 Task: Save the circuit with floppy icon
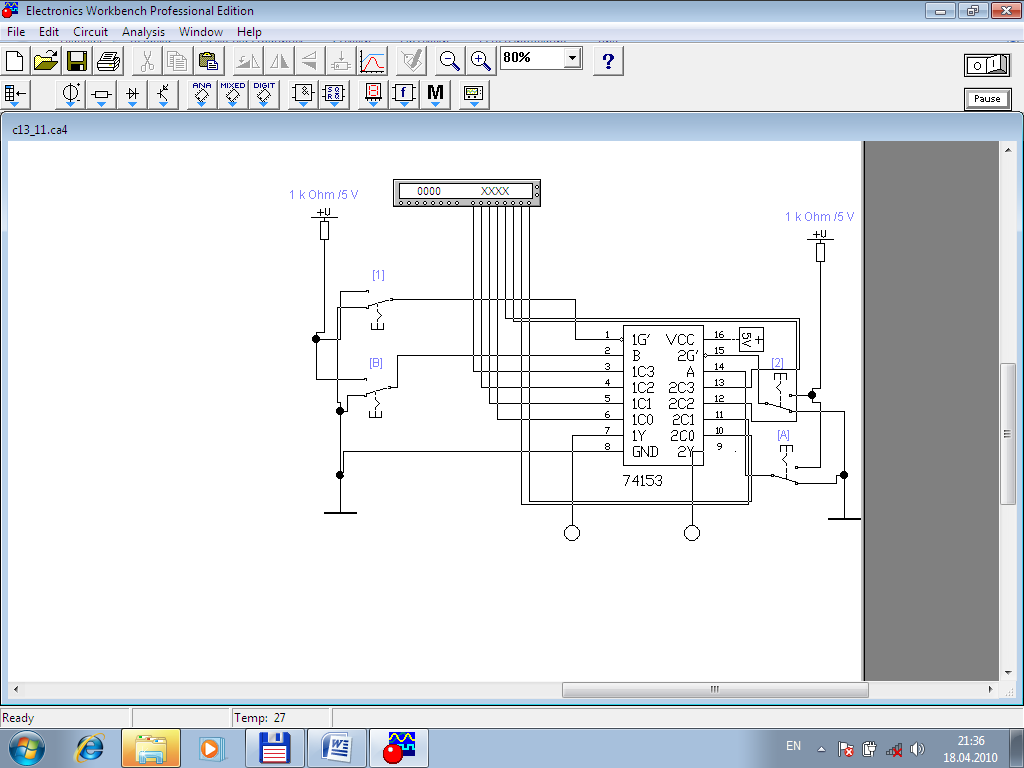[77, 61]
